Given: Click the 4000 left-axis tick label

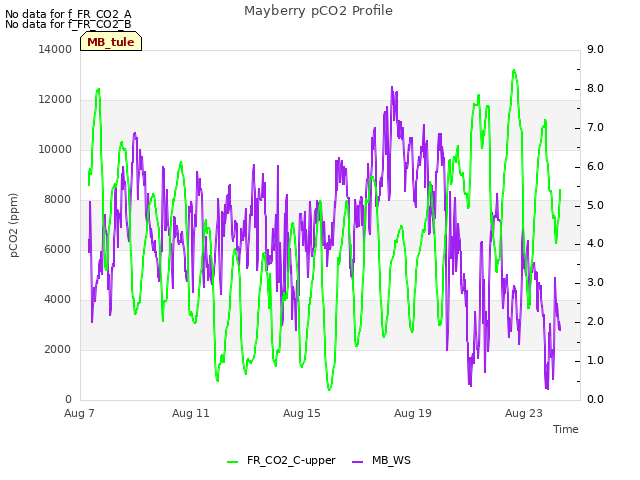Looking at the screenshot, I should [x=58, y=300].
